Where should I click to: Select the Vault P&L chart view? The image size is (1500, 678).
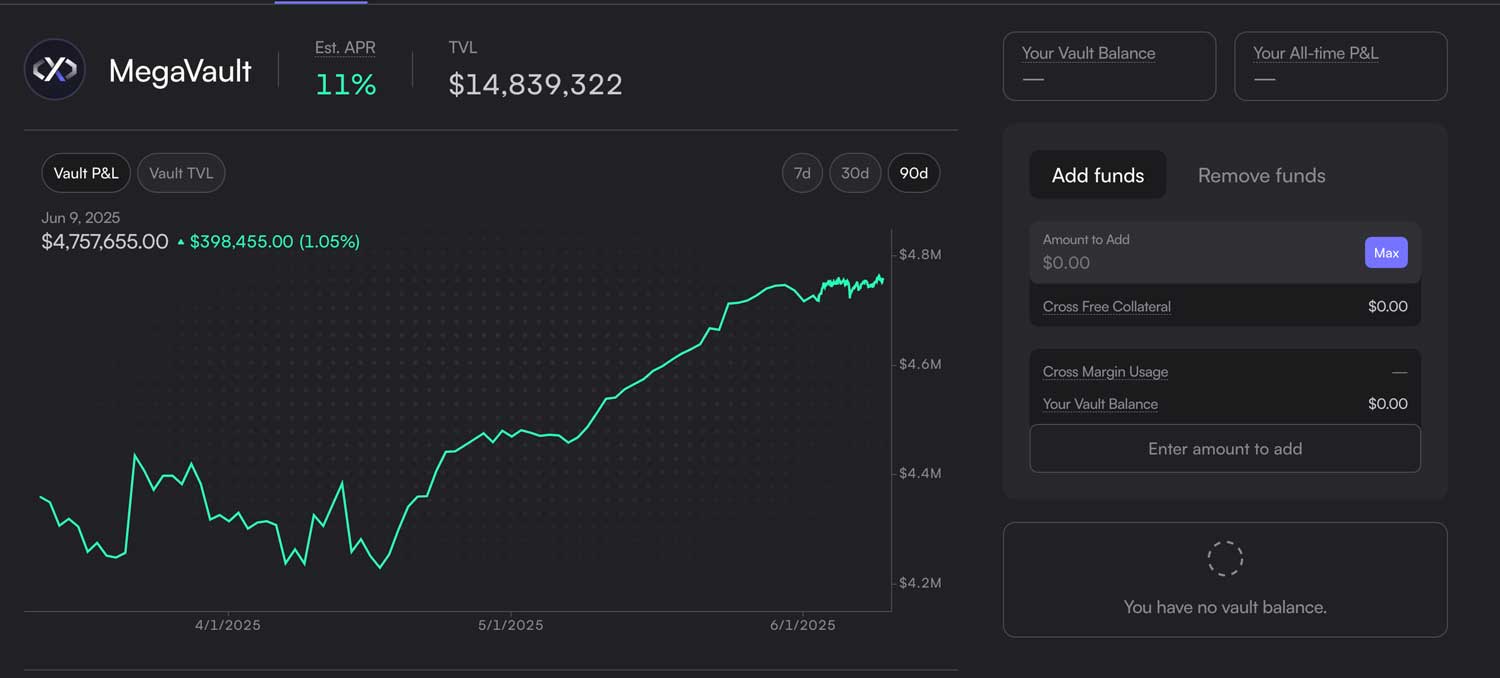pos(86,173)
